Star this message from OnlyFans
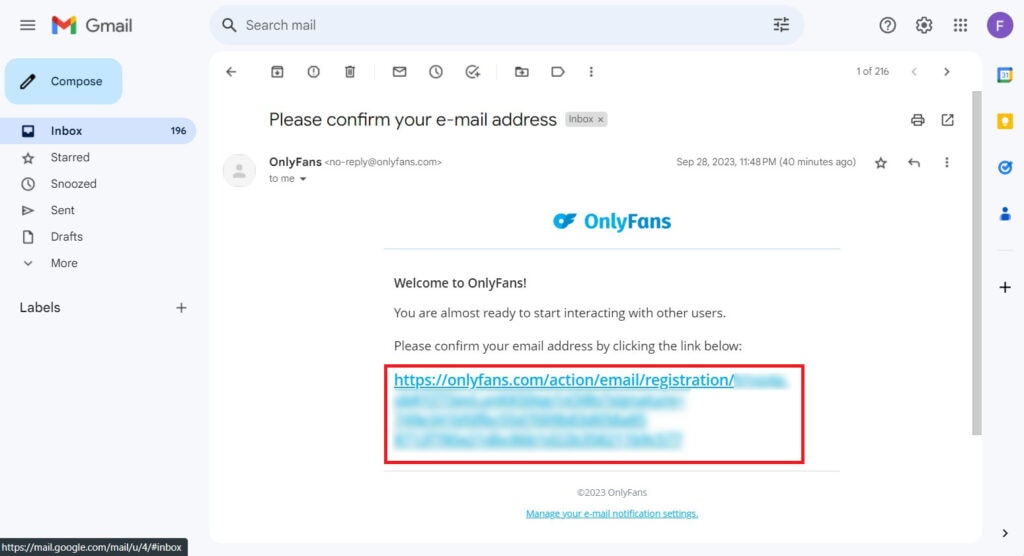 click(880, 163)
